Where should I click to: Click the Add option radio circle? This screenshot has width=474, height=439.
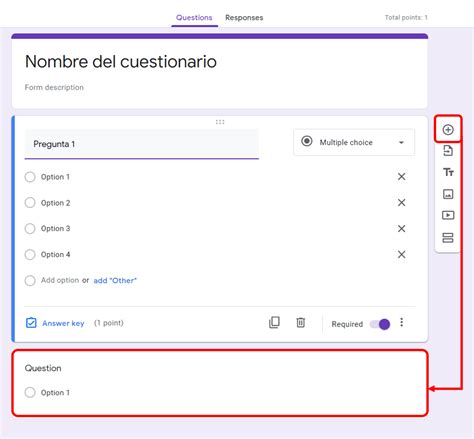pyautogui.click(x=30, y=280)
